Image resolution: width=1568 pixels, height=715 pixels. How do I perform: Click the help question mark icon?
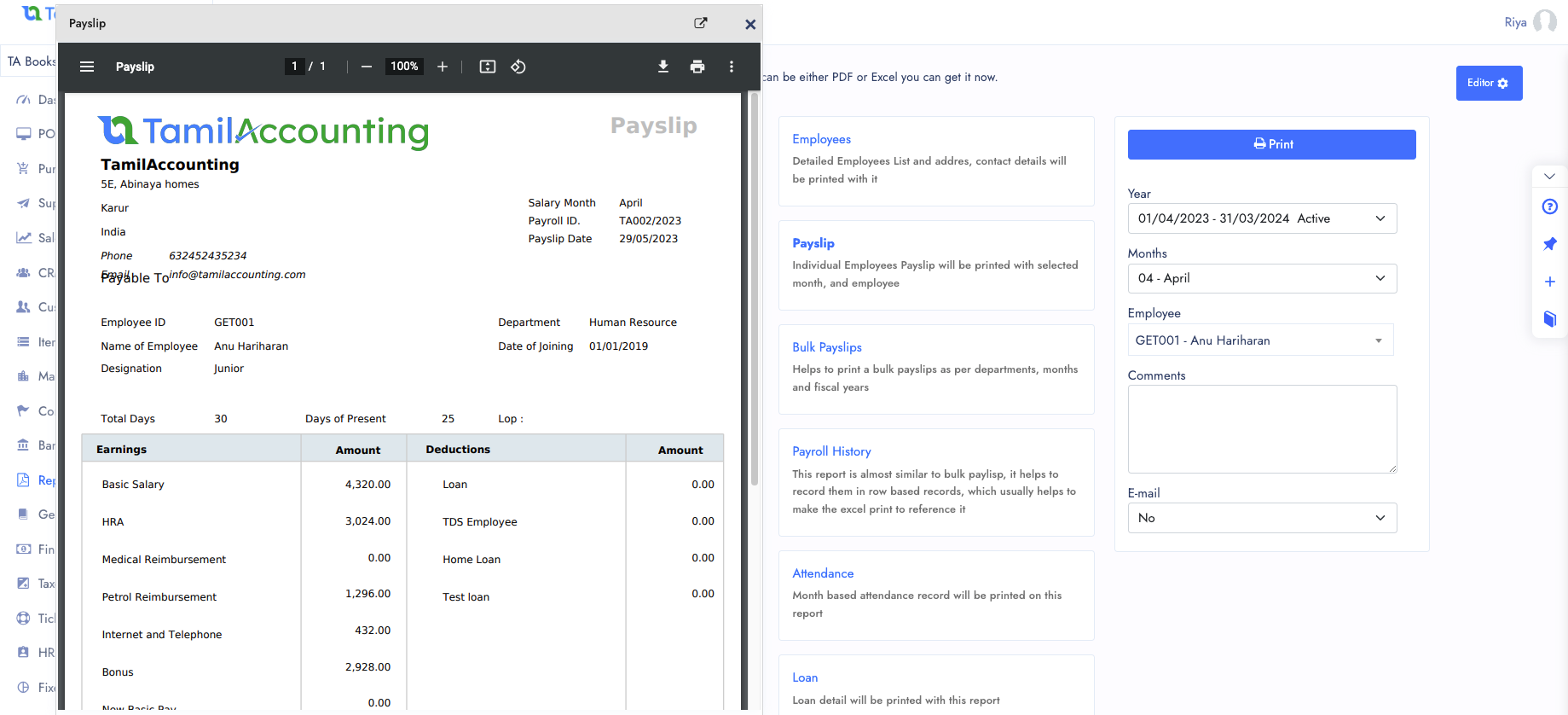(x=1550, y=206)
